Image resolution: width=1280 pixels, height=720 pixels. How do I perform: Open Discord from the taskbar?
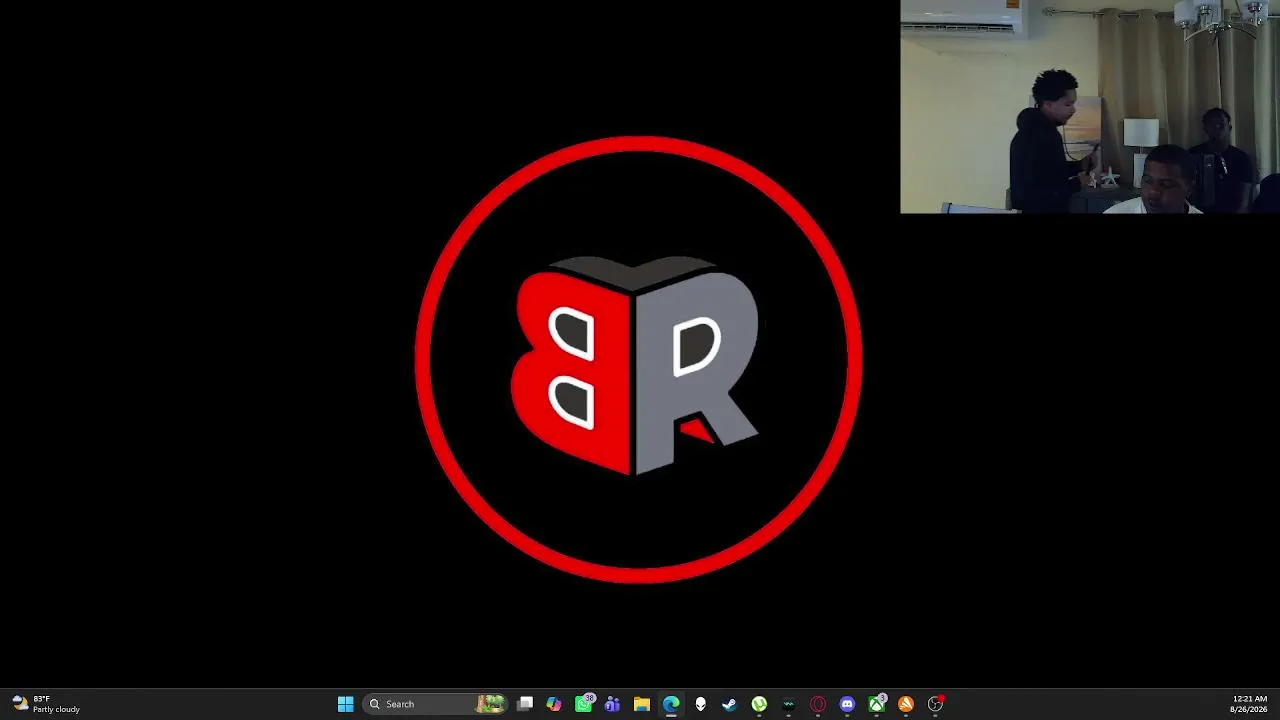[847, 704]
